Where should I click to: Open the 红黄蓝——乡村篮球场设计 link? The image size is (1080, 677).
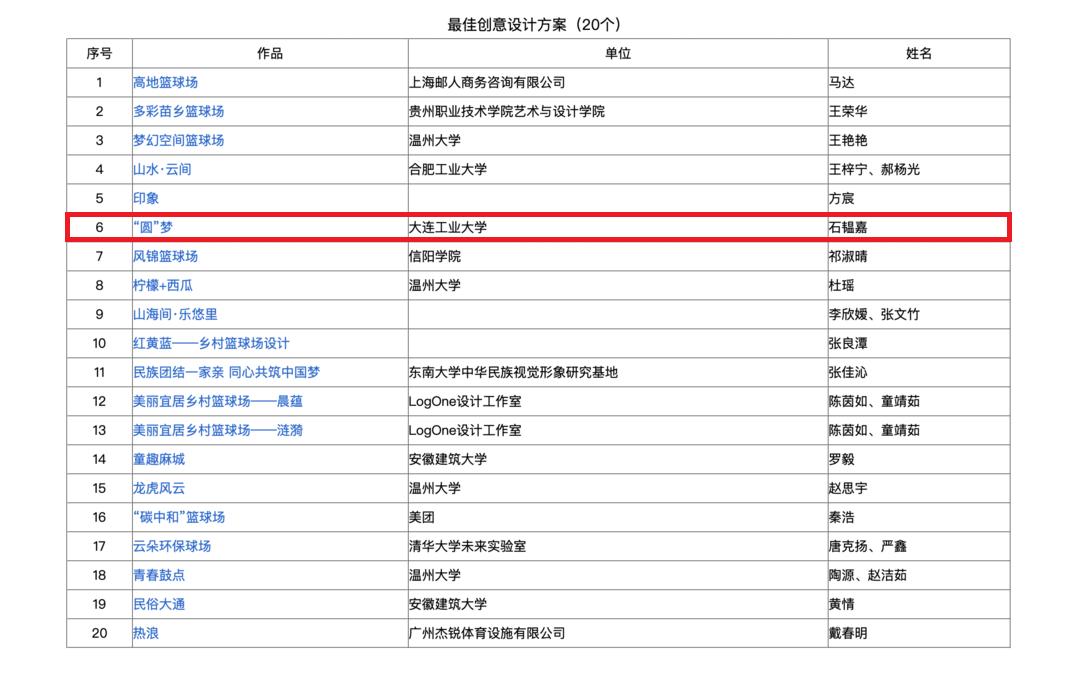point(207,343)
